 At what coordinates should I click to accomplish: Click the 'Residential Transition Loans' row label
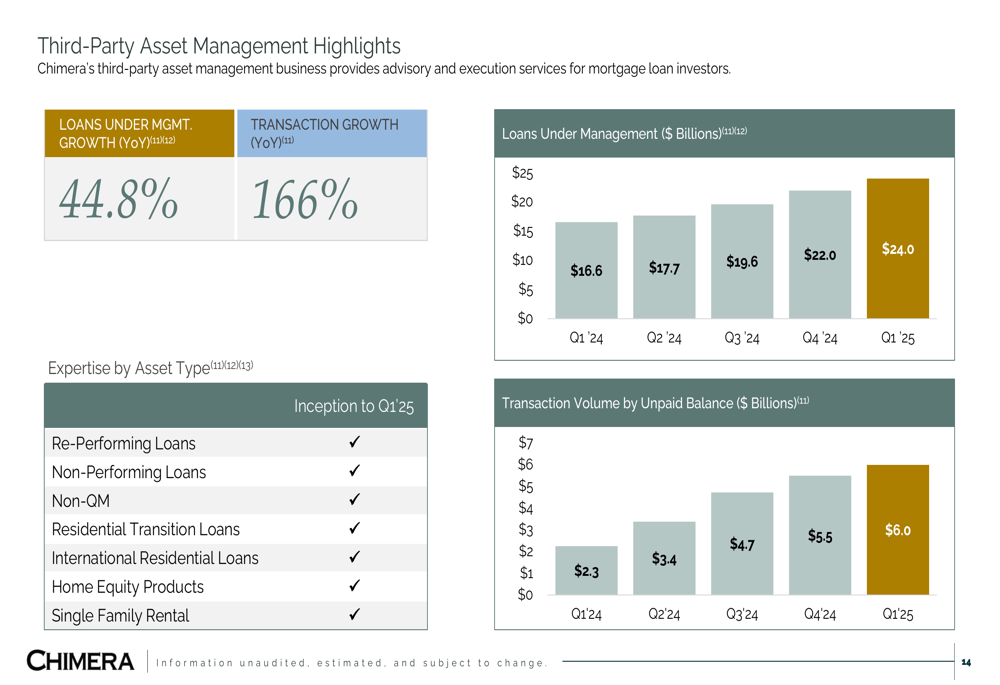point(145,529)
